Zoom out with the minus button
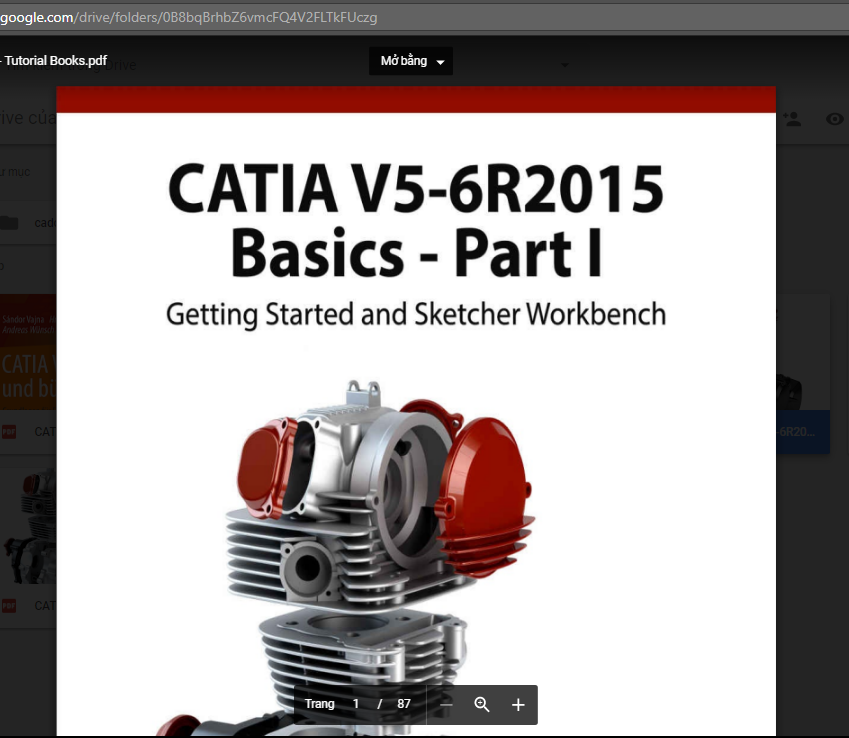This screenshot has width=849, height=738. point(446,704)
